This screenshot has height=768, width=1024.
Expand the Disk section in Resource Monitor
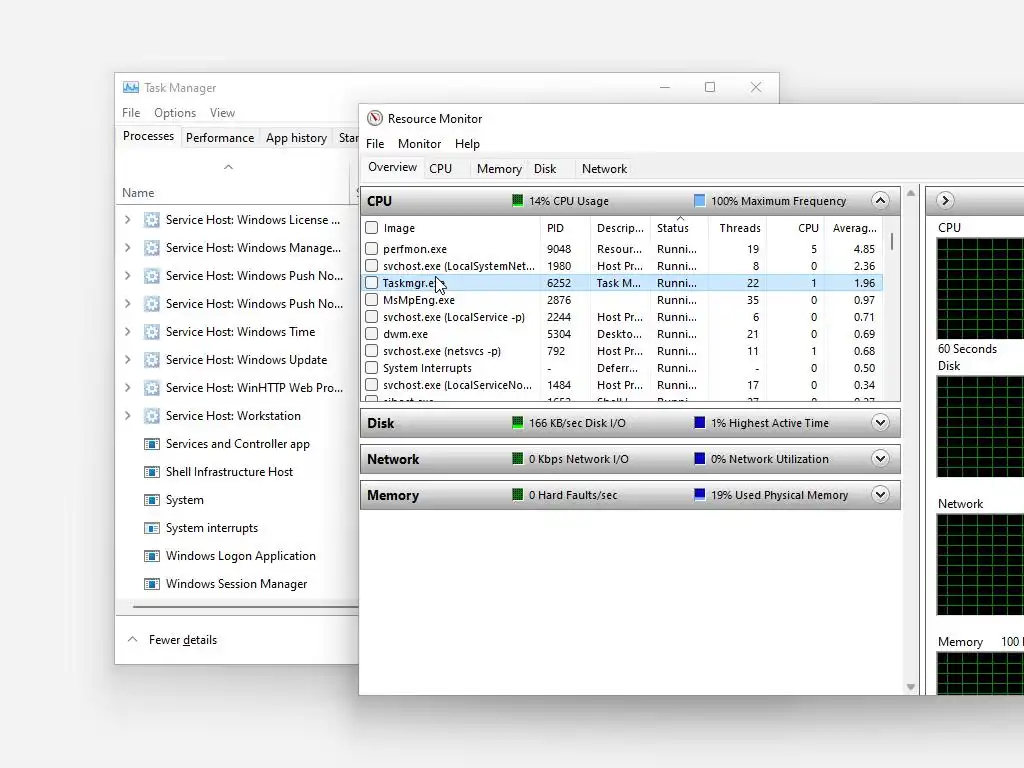pyautogui.click(x=880, y=423)
